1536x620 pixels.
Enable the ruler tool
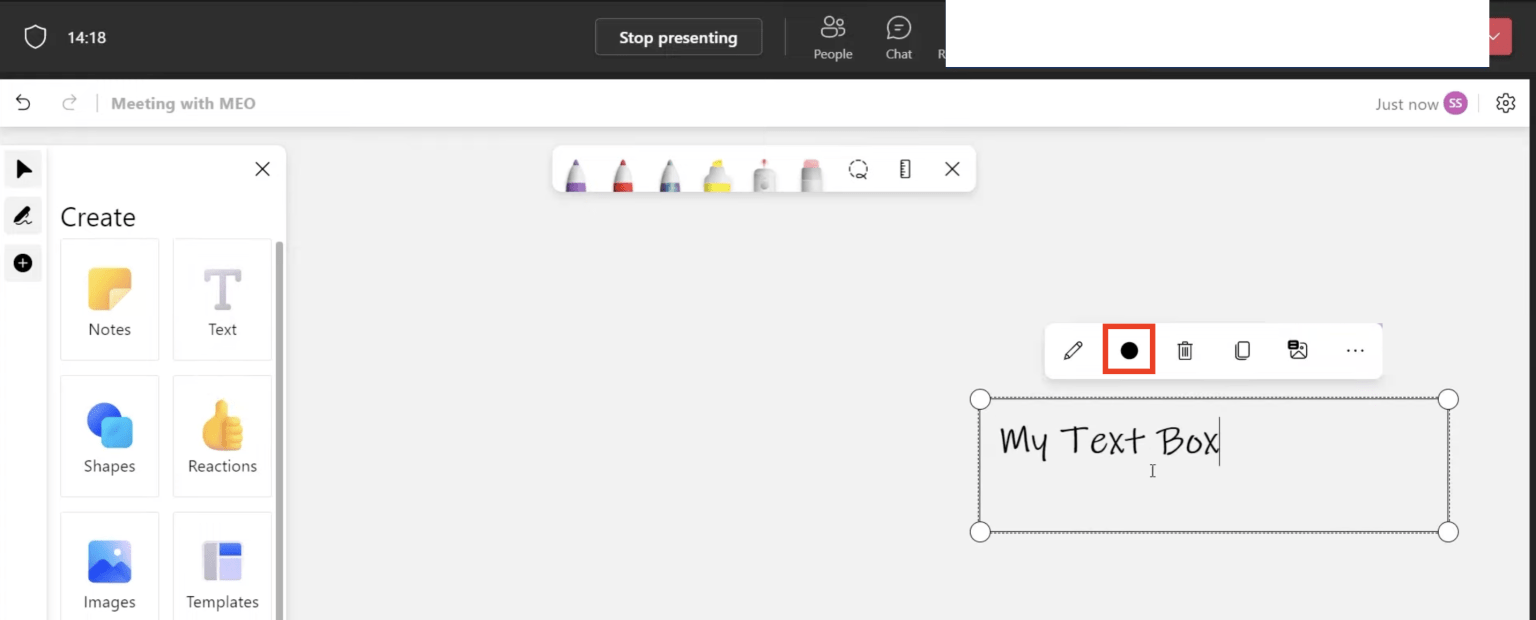904,169
